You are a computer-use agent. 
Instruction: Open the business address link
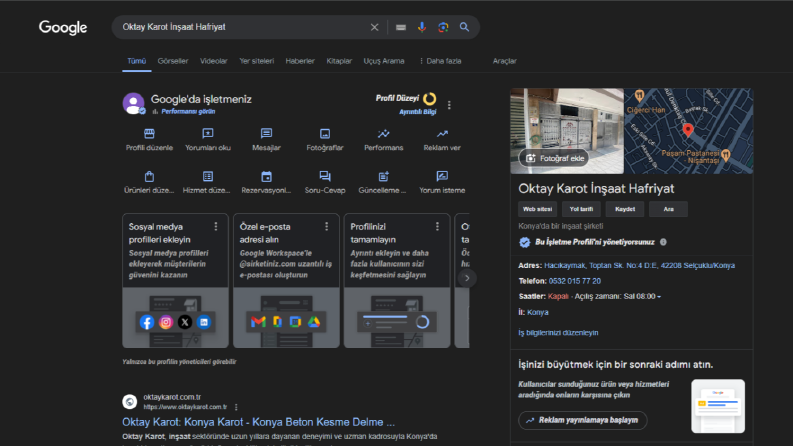tap(639, 265)
